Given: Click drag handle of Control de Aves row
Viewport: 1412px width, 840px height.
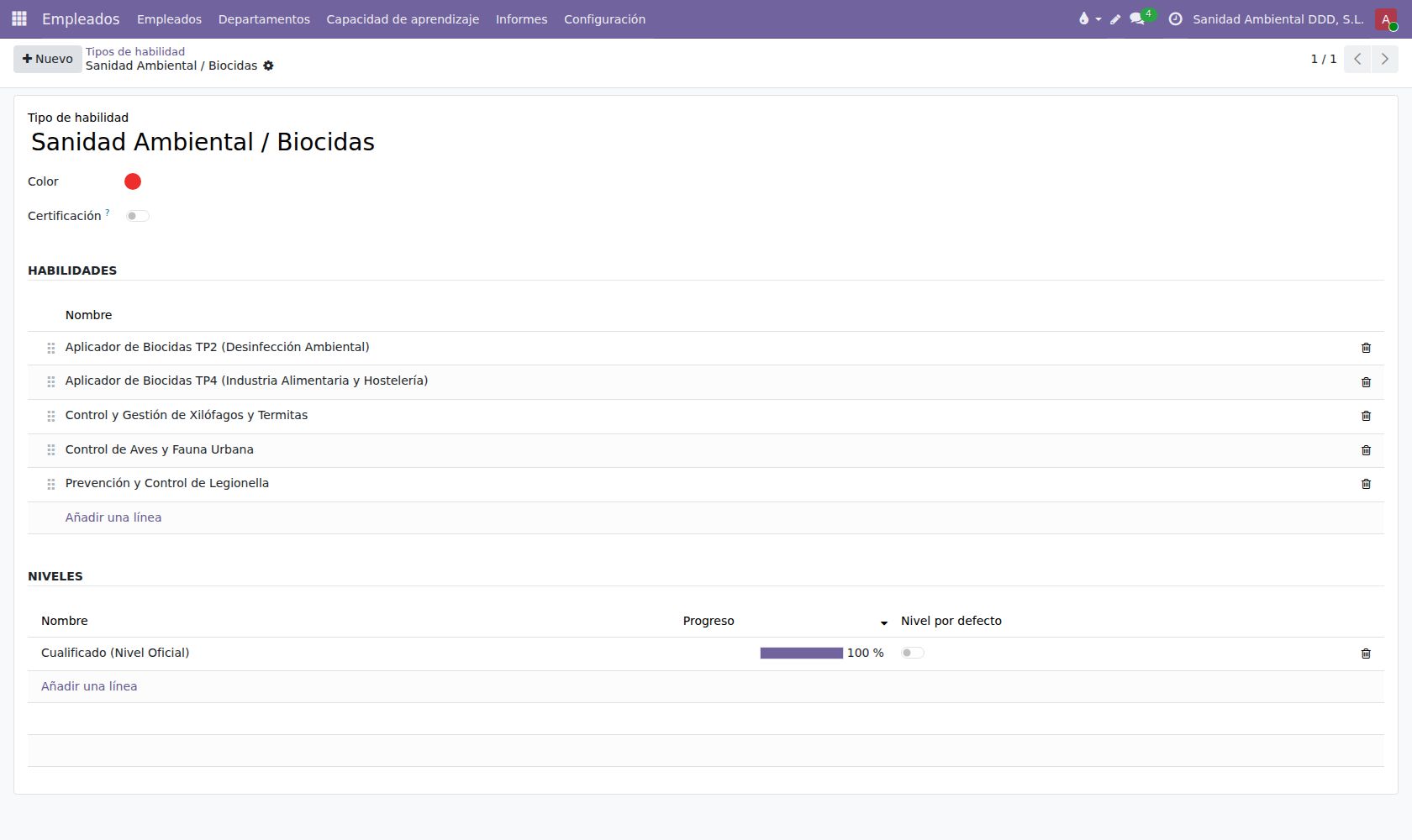Looking at the screenshot, I should [50, 450].
